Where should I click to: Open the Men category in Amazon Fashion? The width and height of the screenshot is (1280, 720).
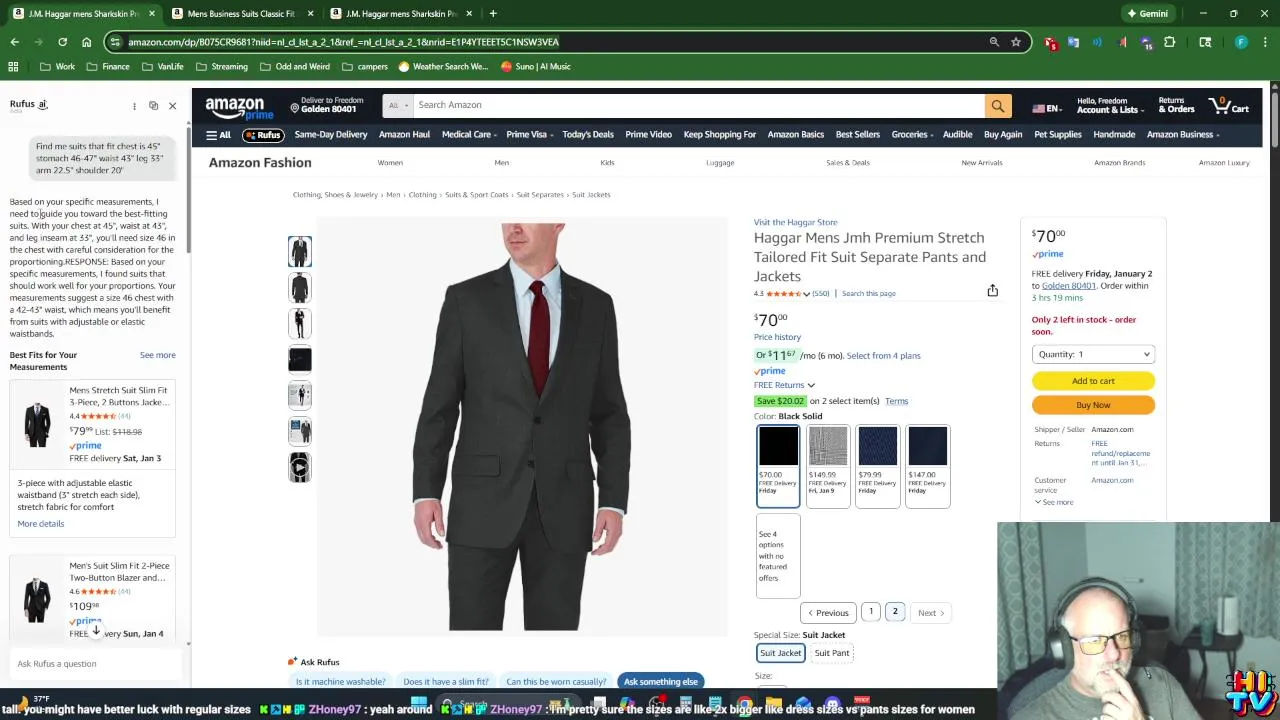pyautogui.click(x=502, y=163)
